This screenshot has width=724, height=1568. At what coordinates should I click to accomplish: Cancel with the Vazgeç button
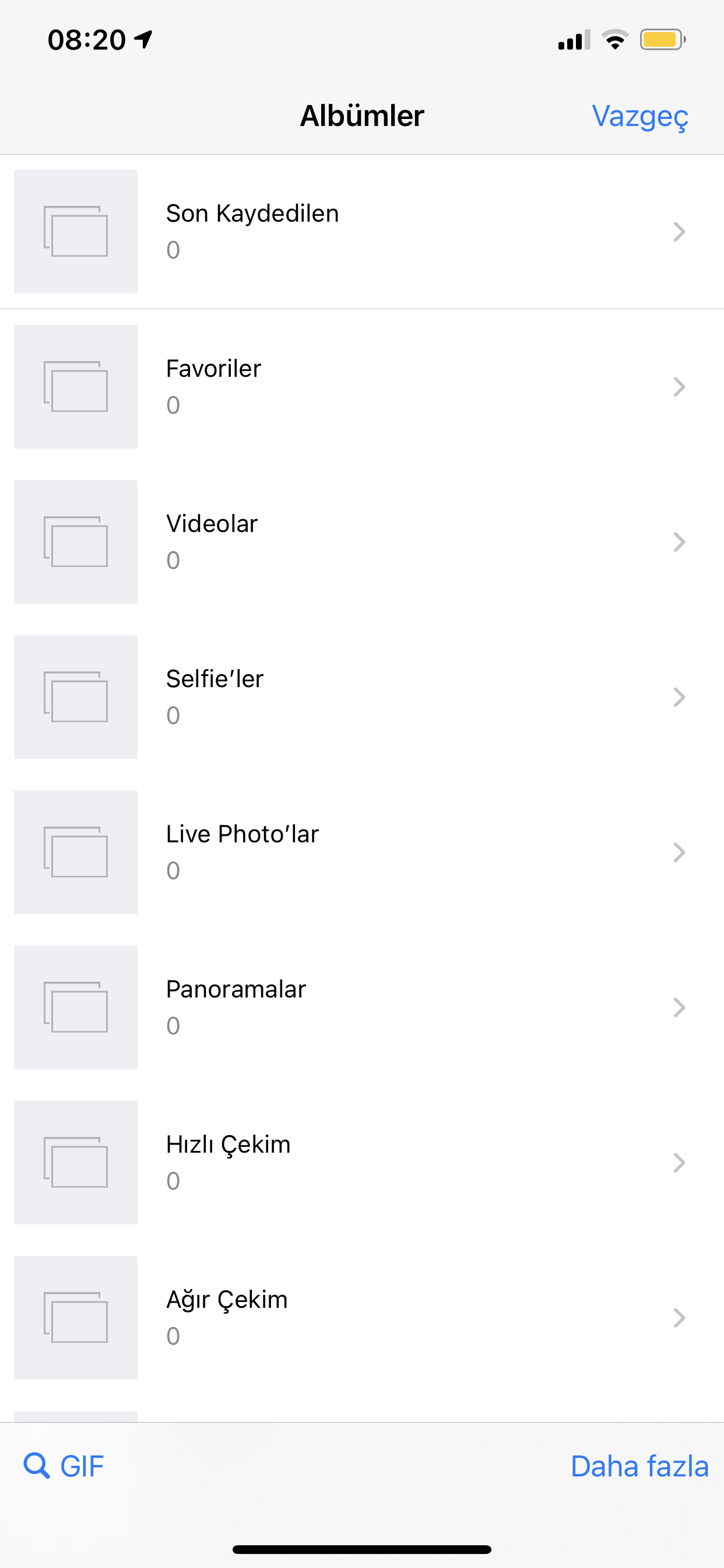640,116
